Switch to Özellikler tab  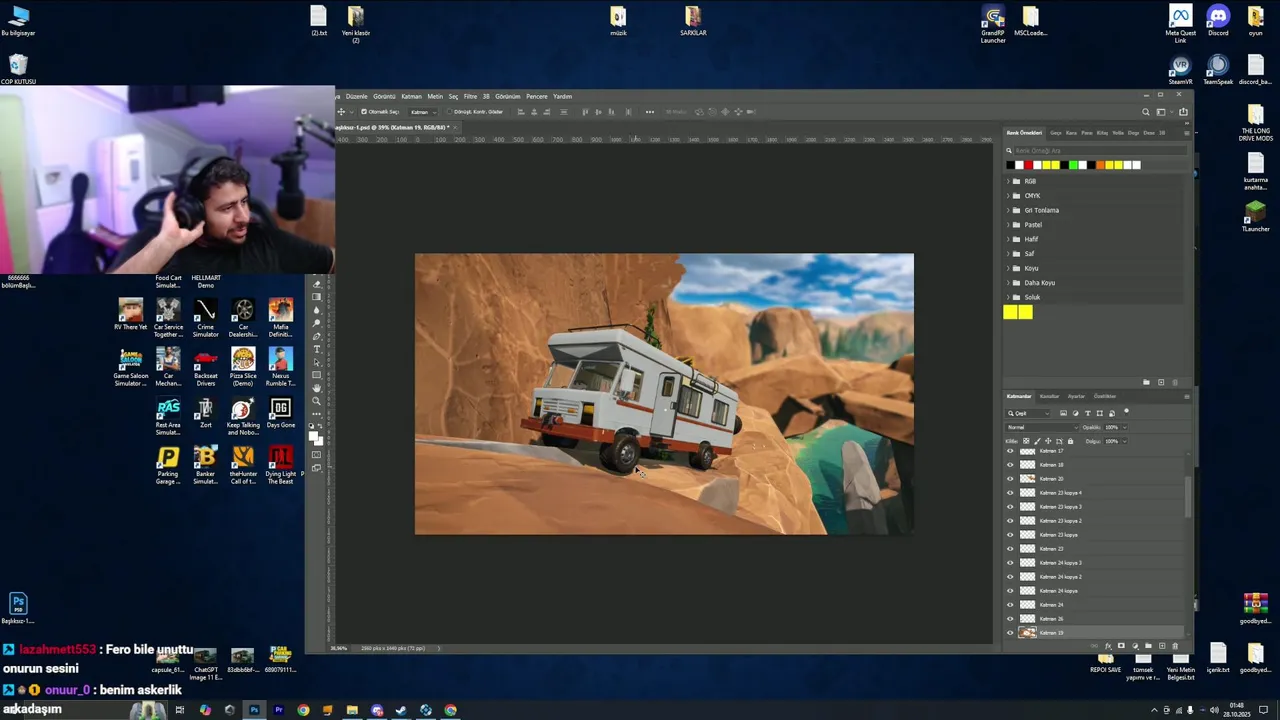(x=1105, y=397)
